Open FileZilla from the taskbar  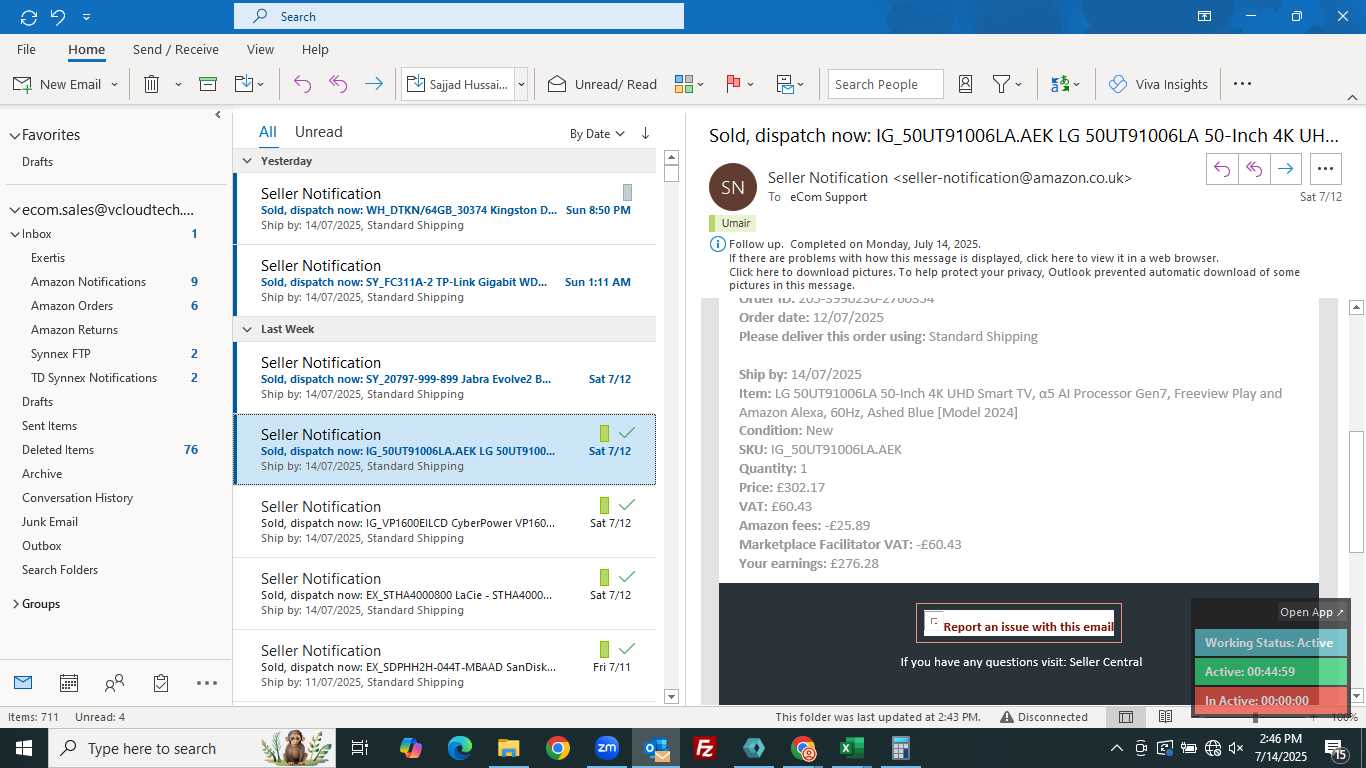click(705, 748)
